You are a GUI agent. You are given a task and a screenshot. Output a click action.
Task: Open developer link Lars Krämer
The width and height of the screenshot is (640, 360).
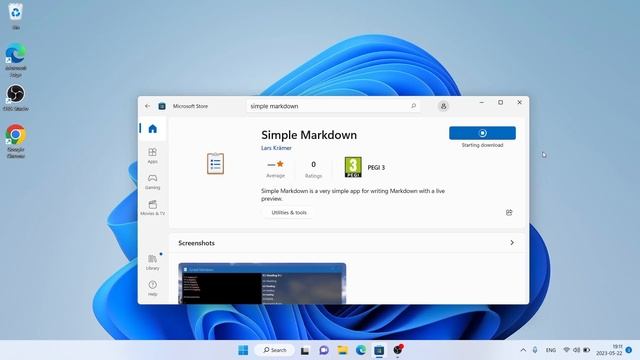[276, 148]
